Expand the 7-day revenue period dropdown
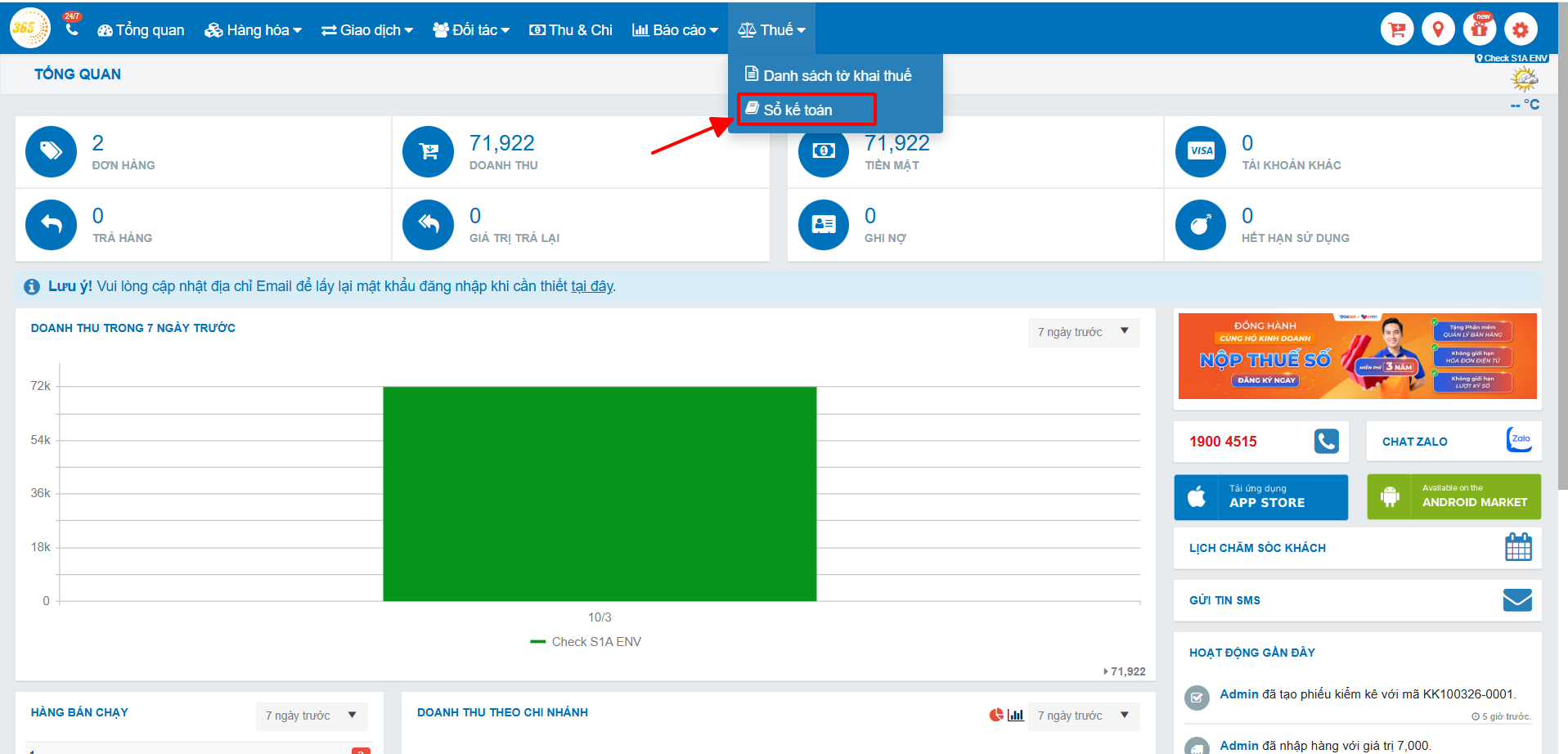The width and height of the screenshot is (1568, 754). click(x=1083, y=332)
